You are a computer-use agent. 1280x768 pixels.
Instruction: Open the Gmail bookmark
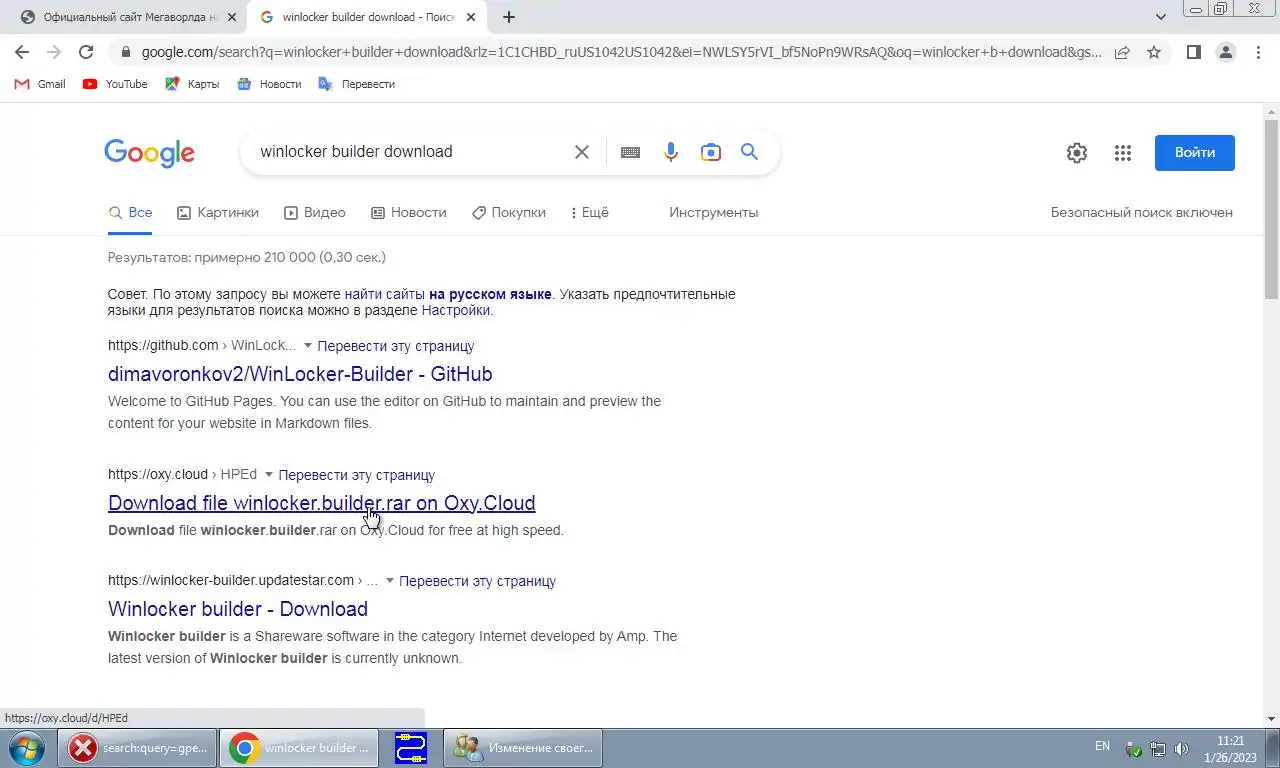[x=40, y=84]
